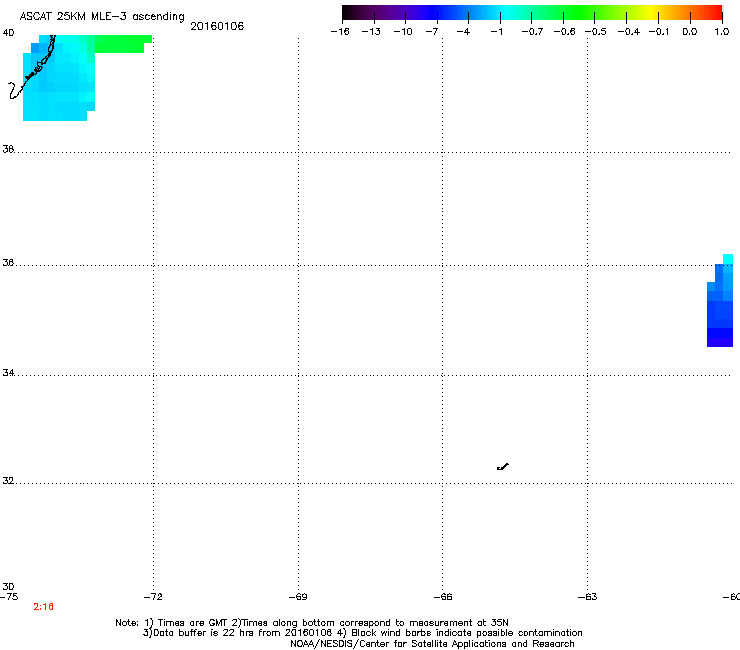Click the cyan data swath at the coastline
The image size is (740, 650).
(x=59, y=78)
